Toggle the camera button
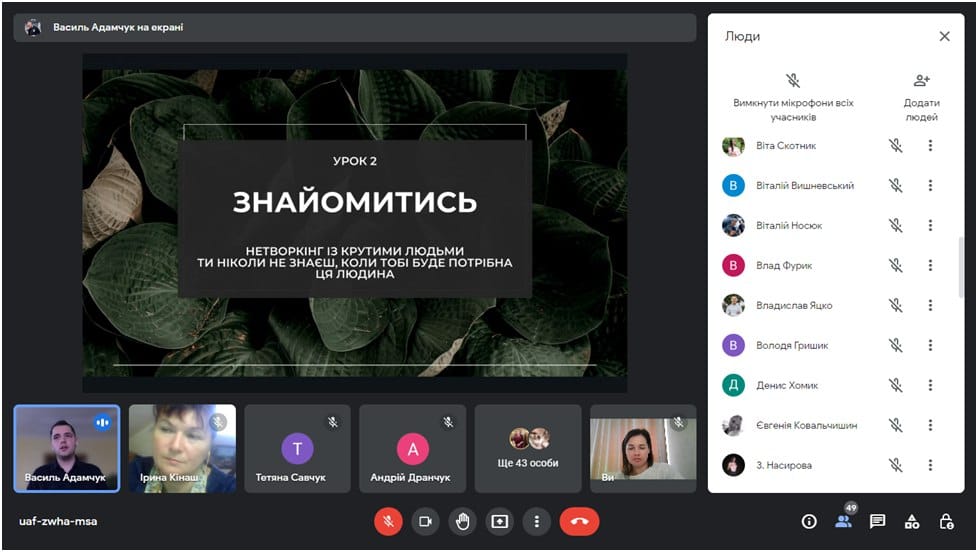 tap(425, 521)
